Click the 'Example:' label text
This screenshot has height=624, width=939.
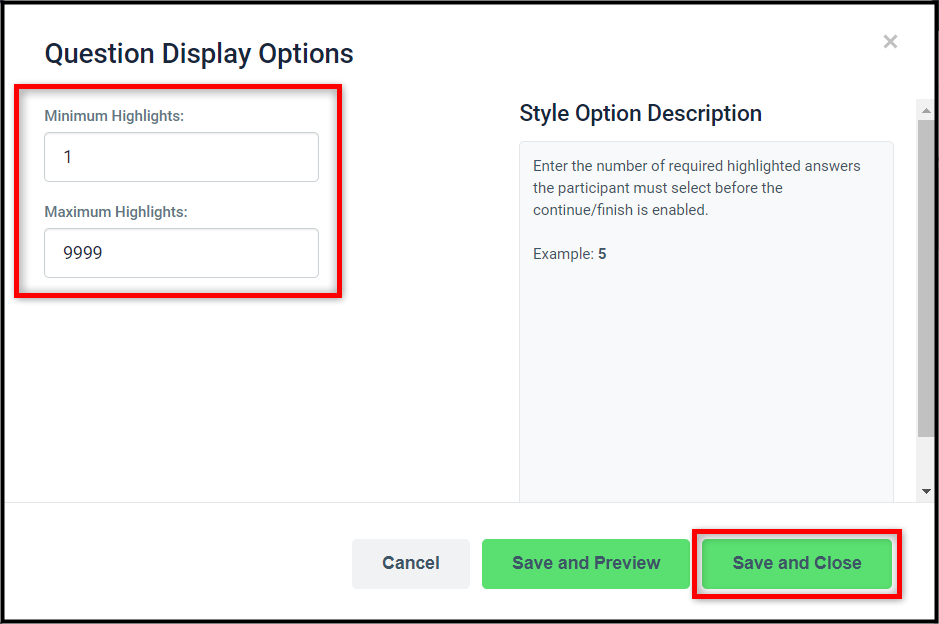[563, 254]
